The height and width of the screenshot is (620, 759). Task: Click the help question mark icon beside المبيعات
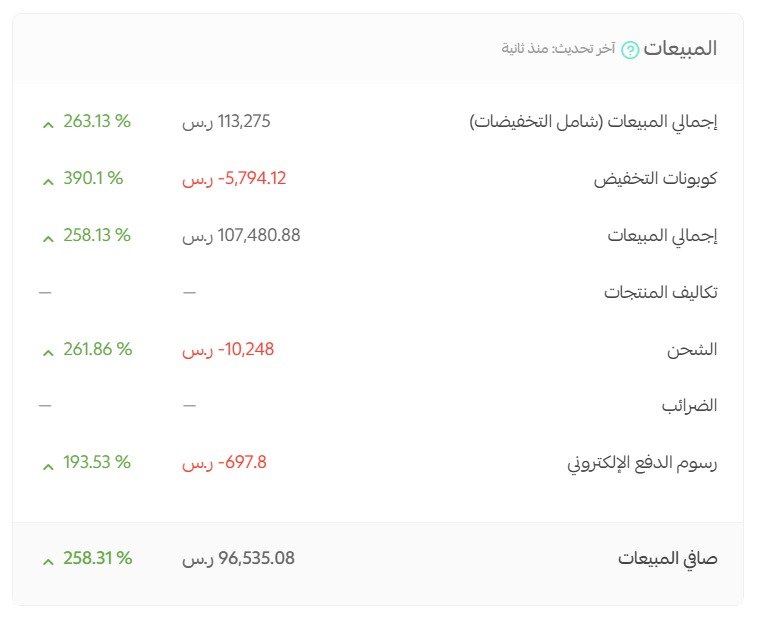pos(630,50)
